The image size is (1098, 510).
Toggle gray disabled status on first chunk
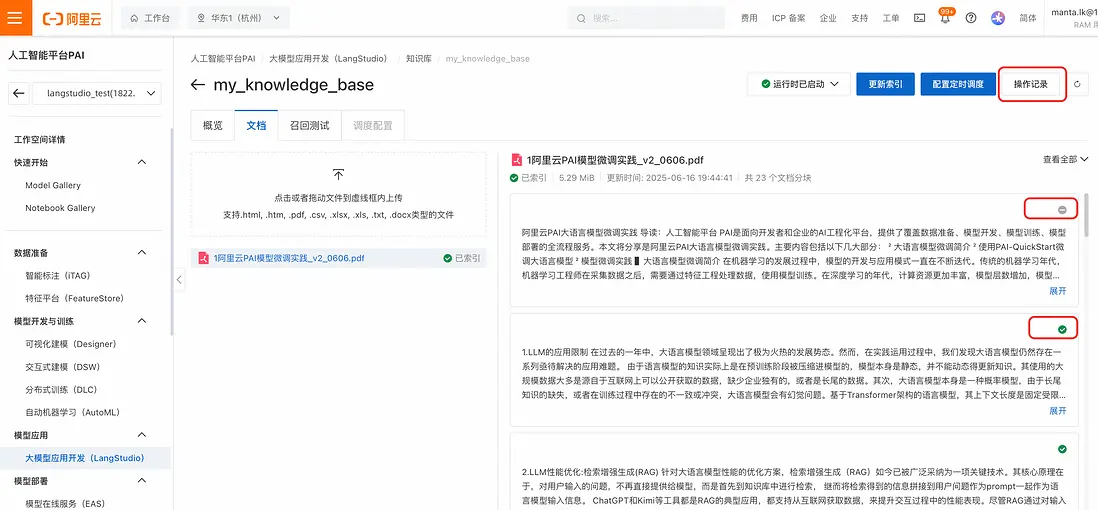(1061, 209)
